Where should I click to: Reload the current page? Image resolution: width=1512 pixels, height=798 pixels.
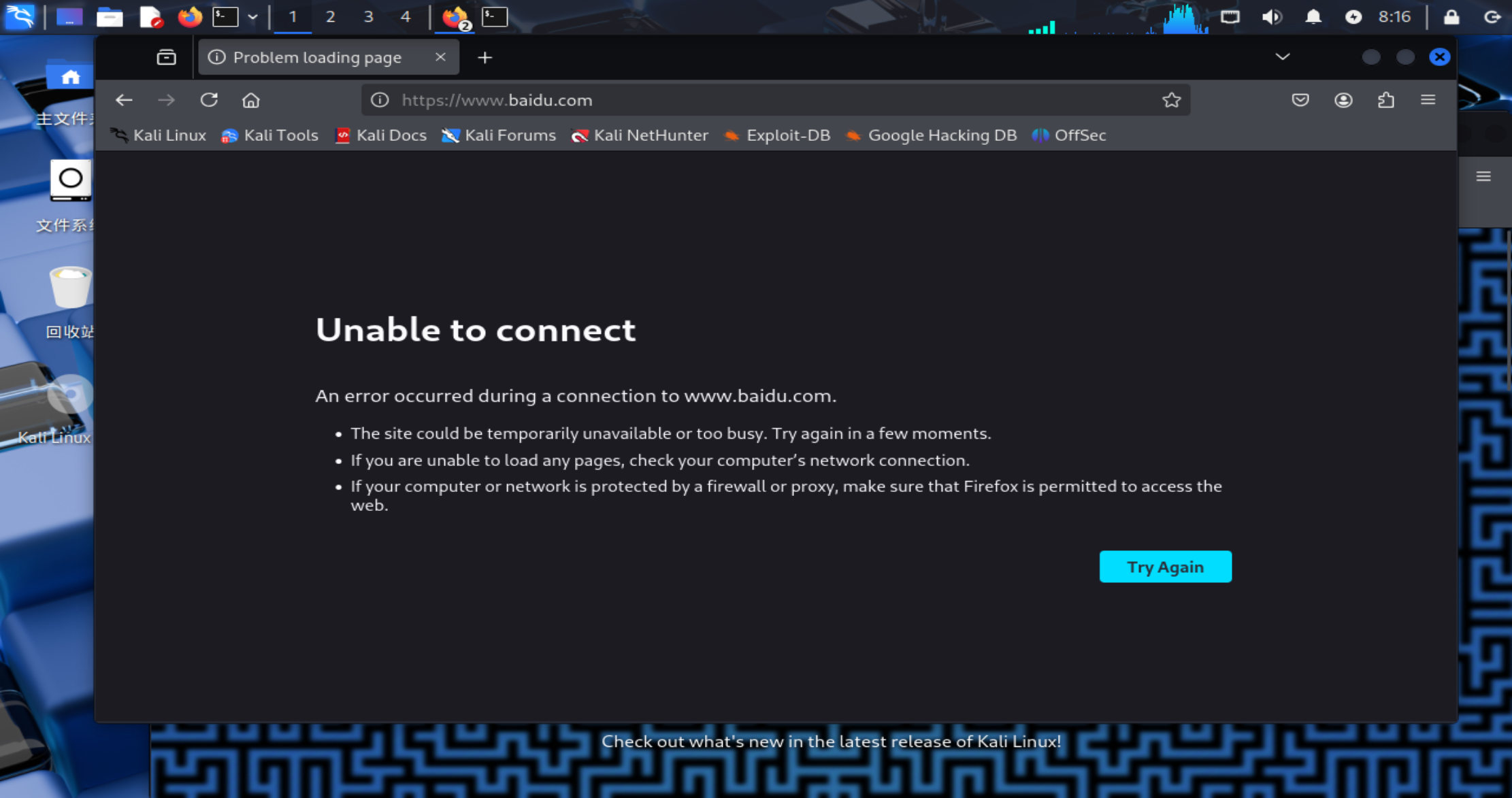click(209, 100)
